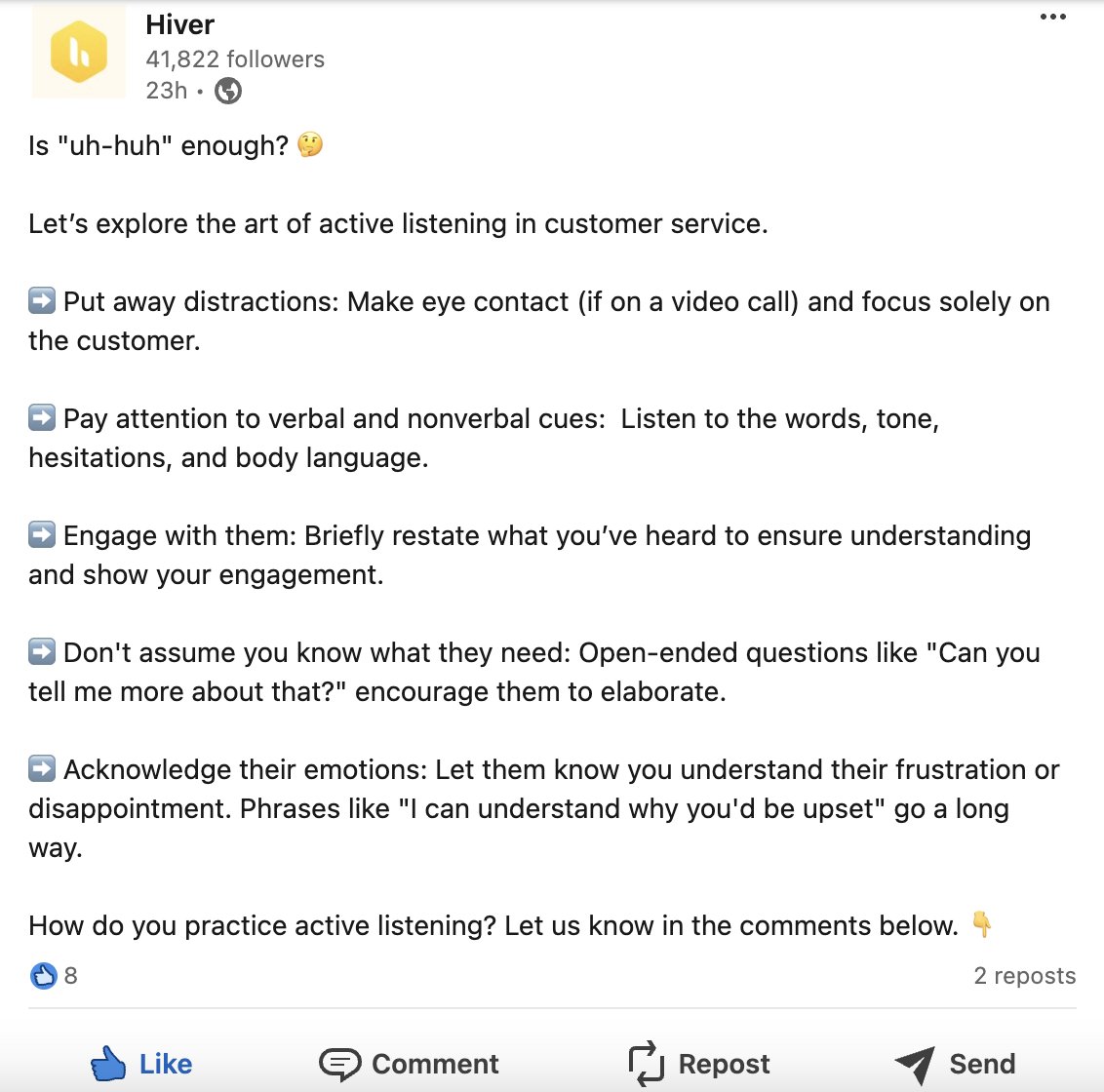The image size is (1104, 1092).
Task: Click the blue thumbs-up reaction icon
Action: [x=44, y=975]
